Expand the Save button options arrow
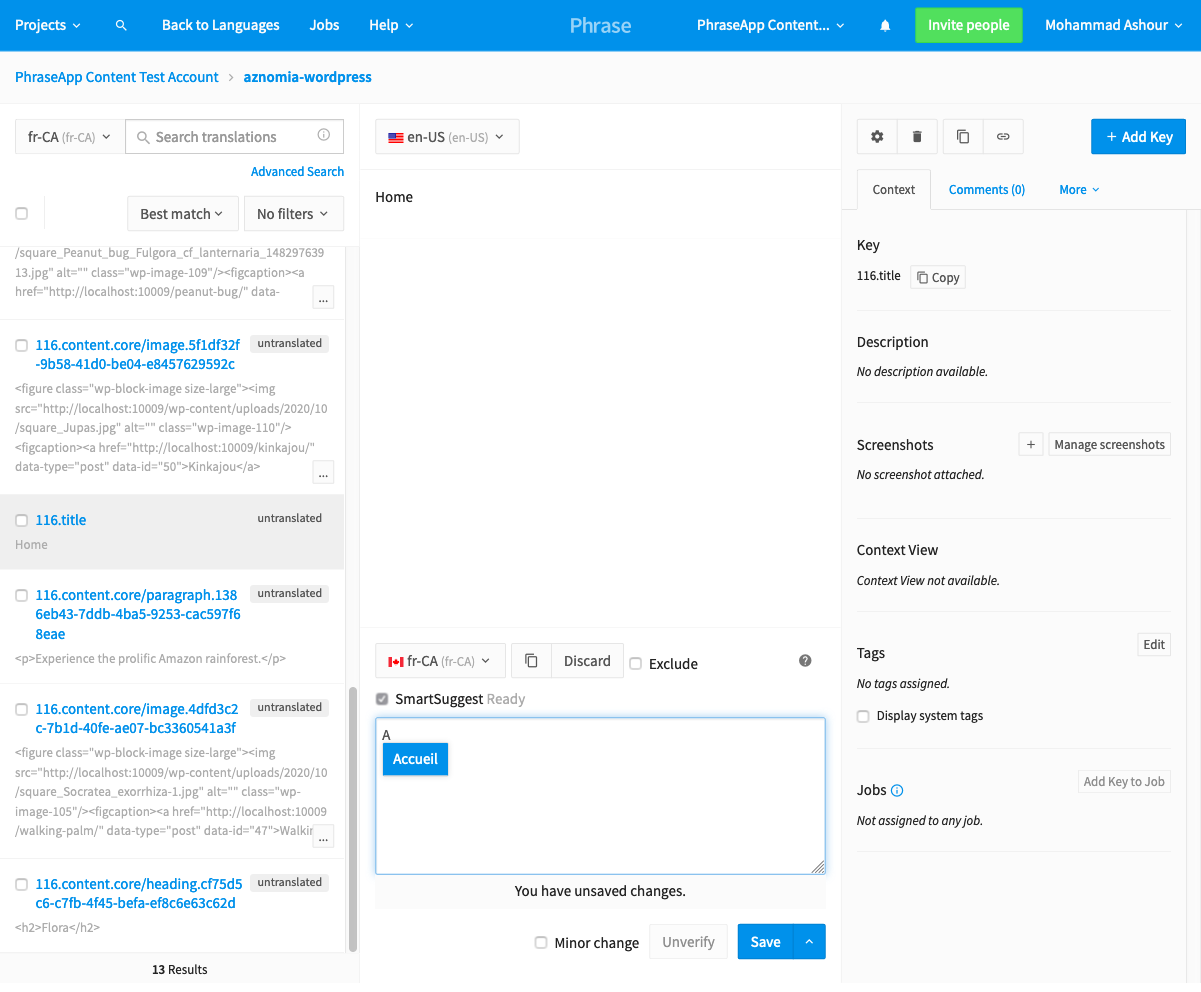 809,941
